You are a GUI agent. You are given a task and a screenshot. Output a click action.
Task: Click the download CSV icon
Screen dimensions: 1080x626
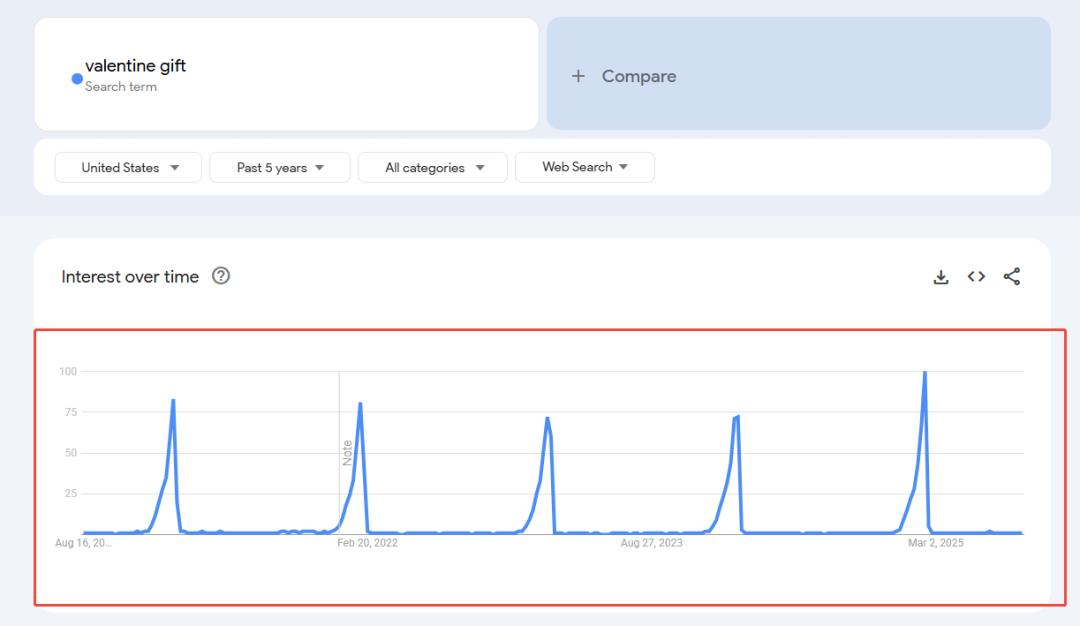[941, 277]
